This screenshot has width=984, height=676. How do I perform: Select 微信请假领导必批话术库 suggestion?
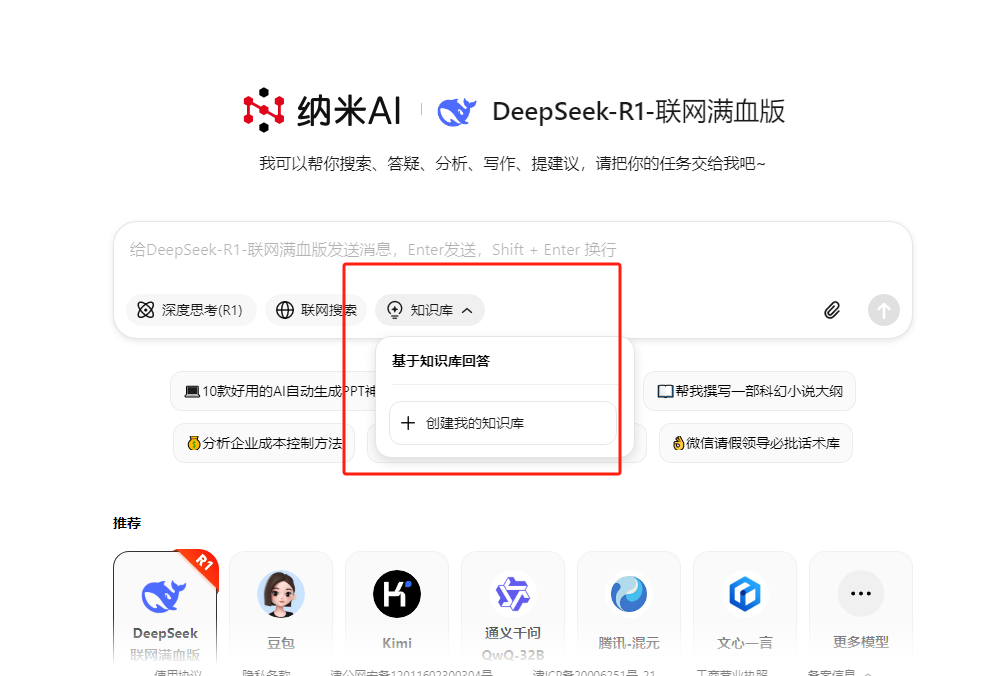(756, 443)
